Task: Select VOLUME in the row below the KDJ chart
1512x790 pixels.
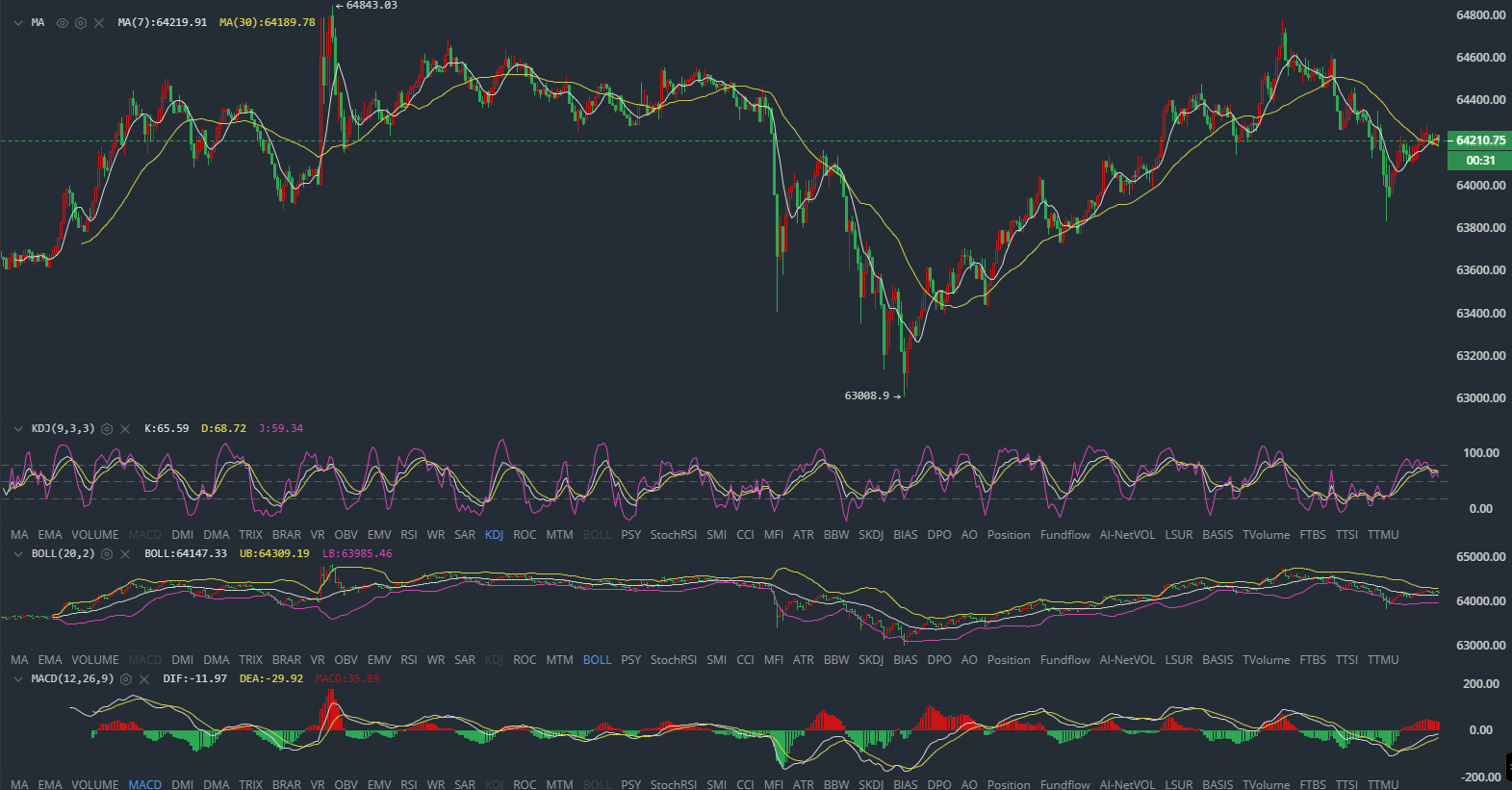Action: pyautogui.click(x=95, y=535)
